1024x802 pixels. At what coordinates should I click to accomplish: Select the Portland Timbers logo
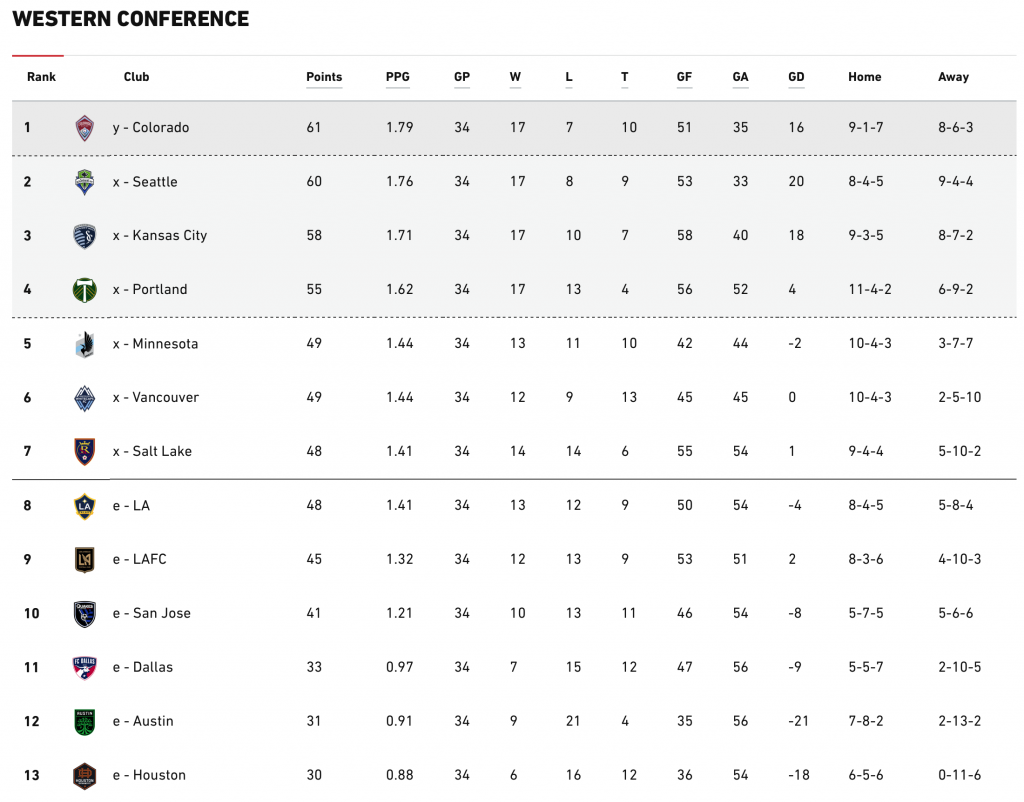[84, 290]
